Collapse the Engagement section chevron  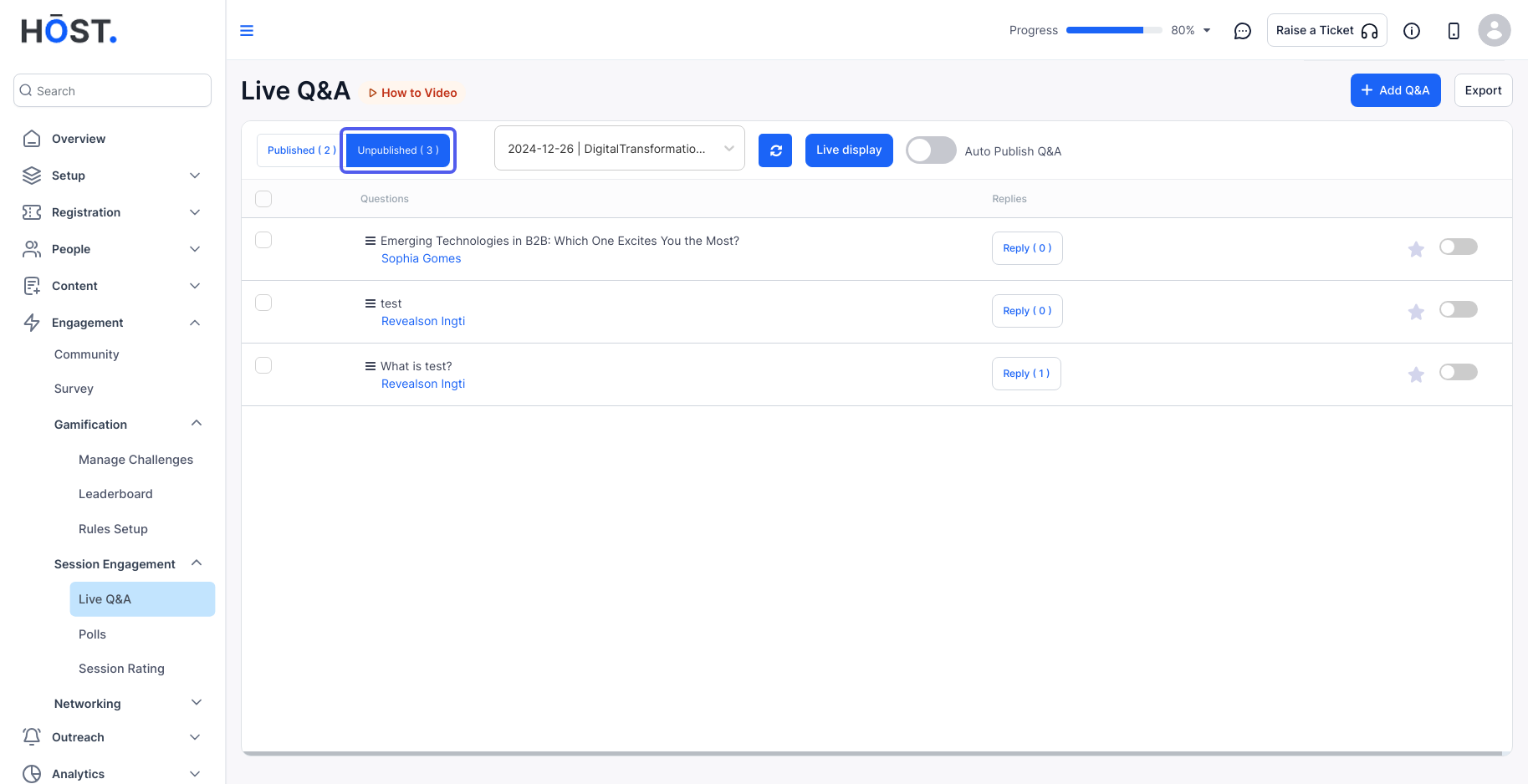(x=195, y=323)
